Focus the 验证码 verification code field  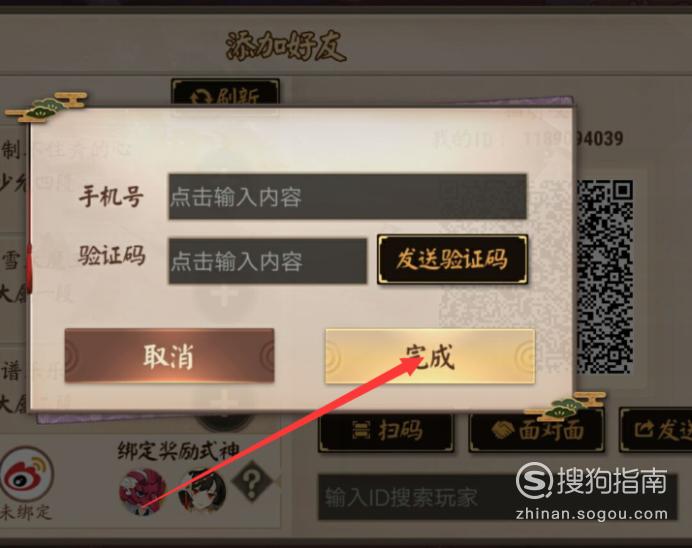267,261
